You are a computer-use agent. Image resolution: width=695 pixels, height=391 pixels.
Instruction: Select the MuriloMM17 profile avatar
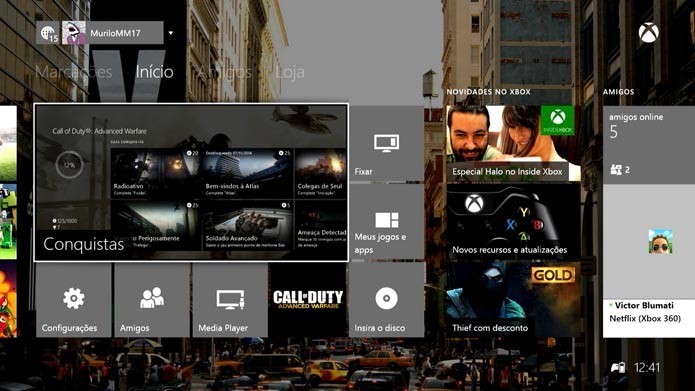(x=74, y=33)
